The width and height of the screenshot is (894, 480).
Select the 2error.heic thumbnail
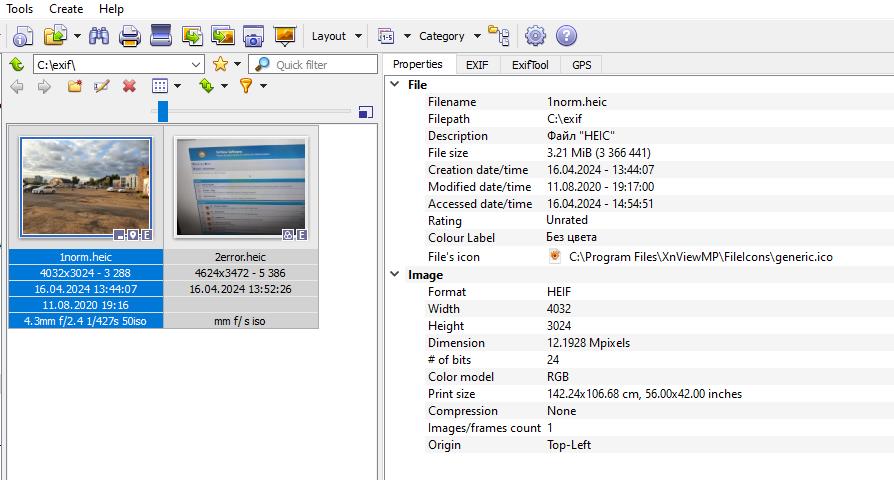point(240,187)
